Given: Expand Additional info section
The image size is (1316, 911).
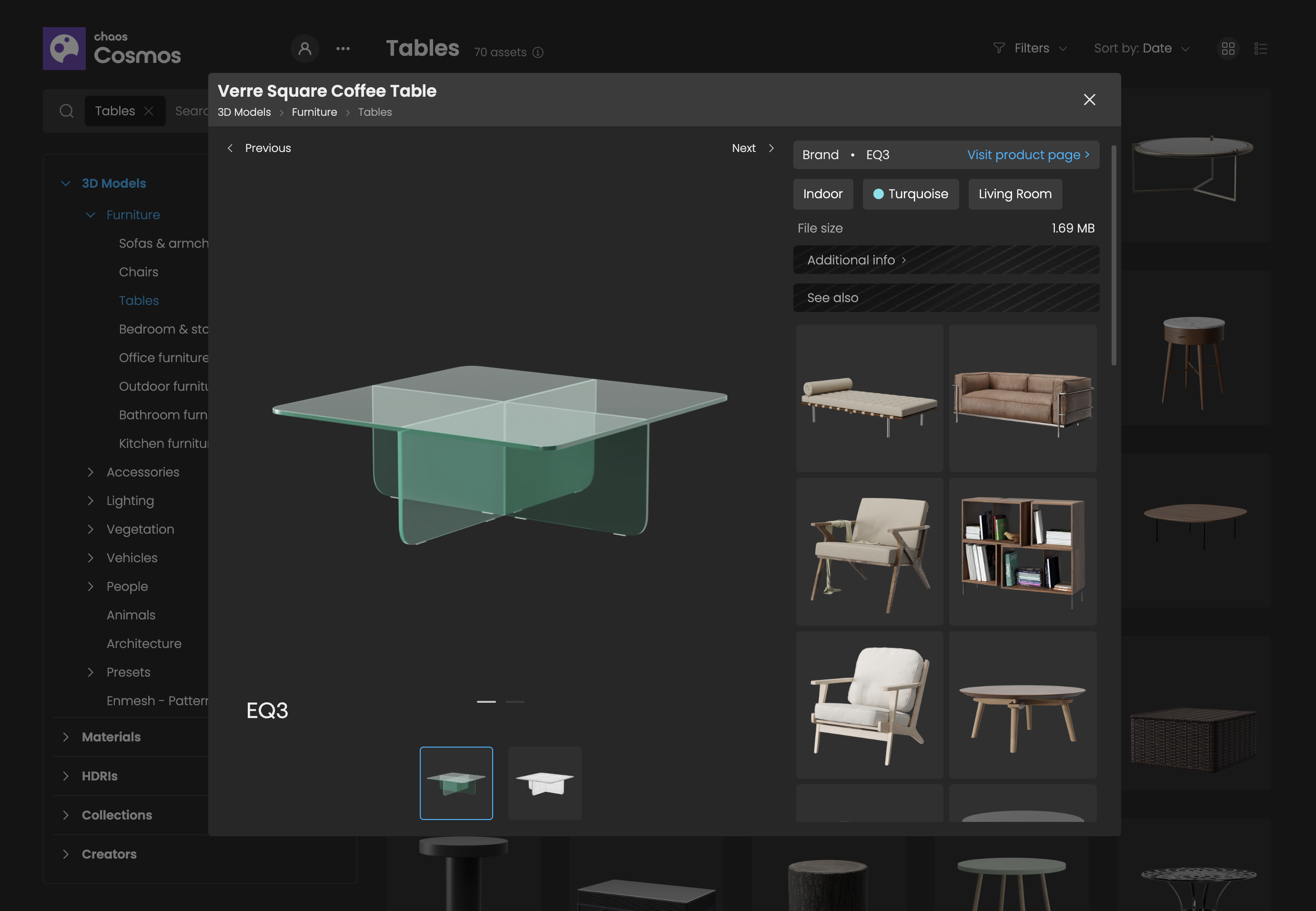Looking at the screenshot, I should (856, 260).
